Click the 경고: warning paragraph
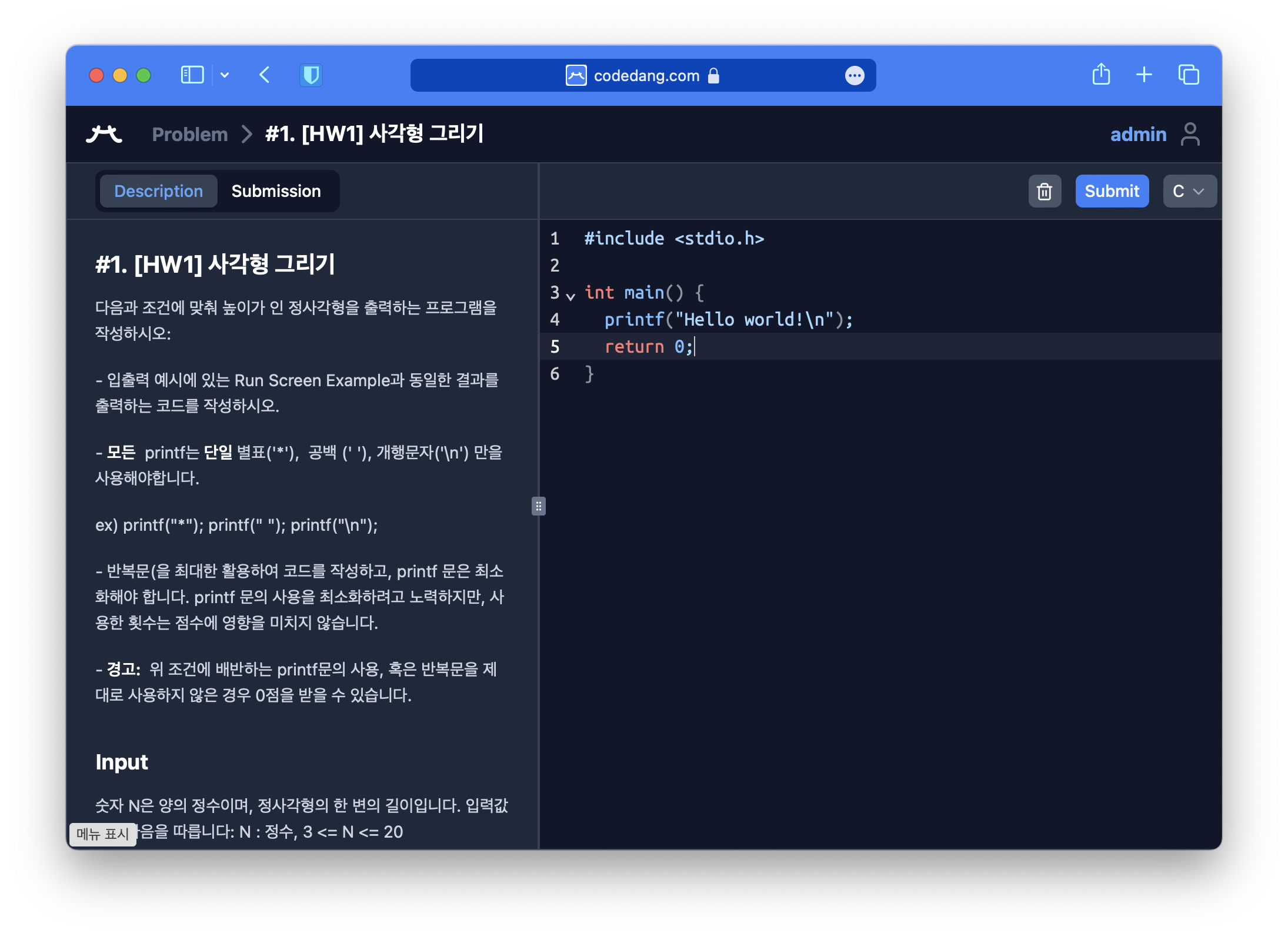Viewport: 1288px width, 937px height. pos(296,682)
